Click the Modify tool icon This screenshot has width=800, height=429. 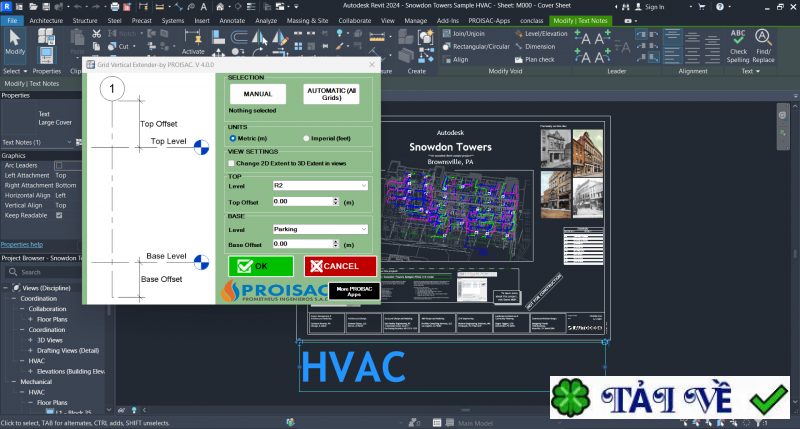[16, 42]
